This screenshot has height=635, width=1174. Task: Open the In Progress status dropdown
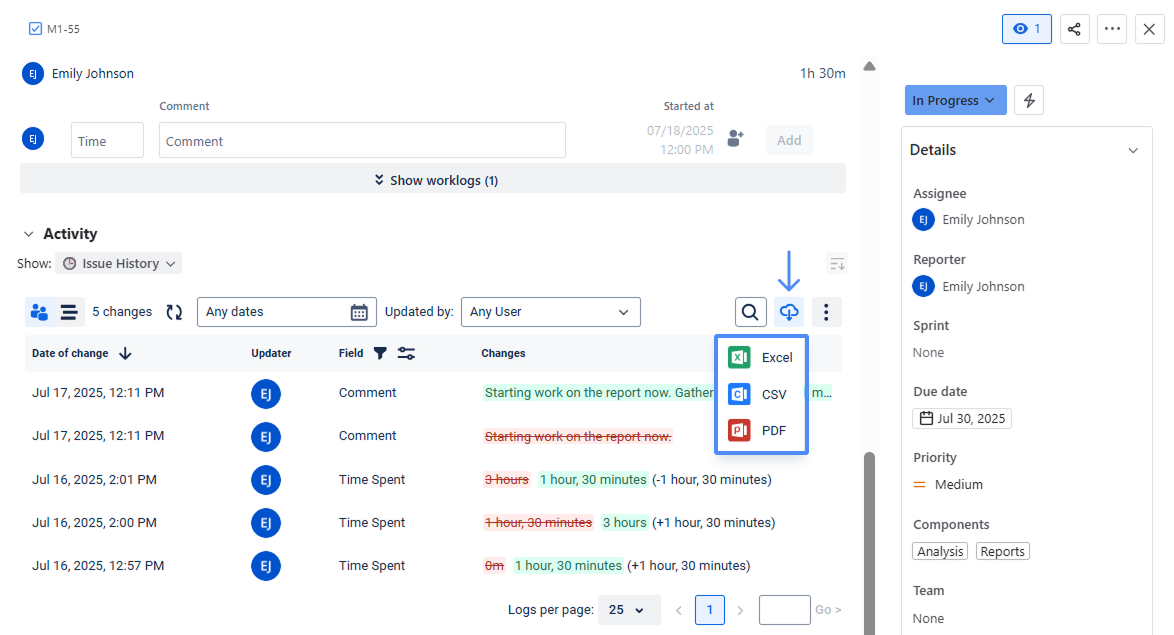point(955,99)
